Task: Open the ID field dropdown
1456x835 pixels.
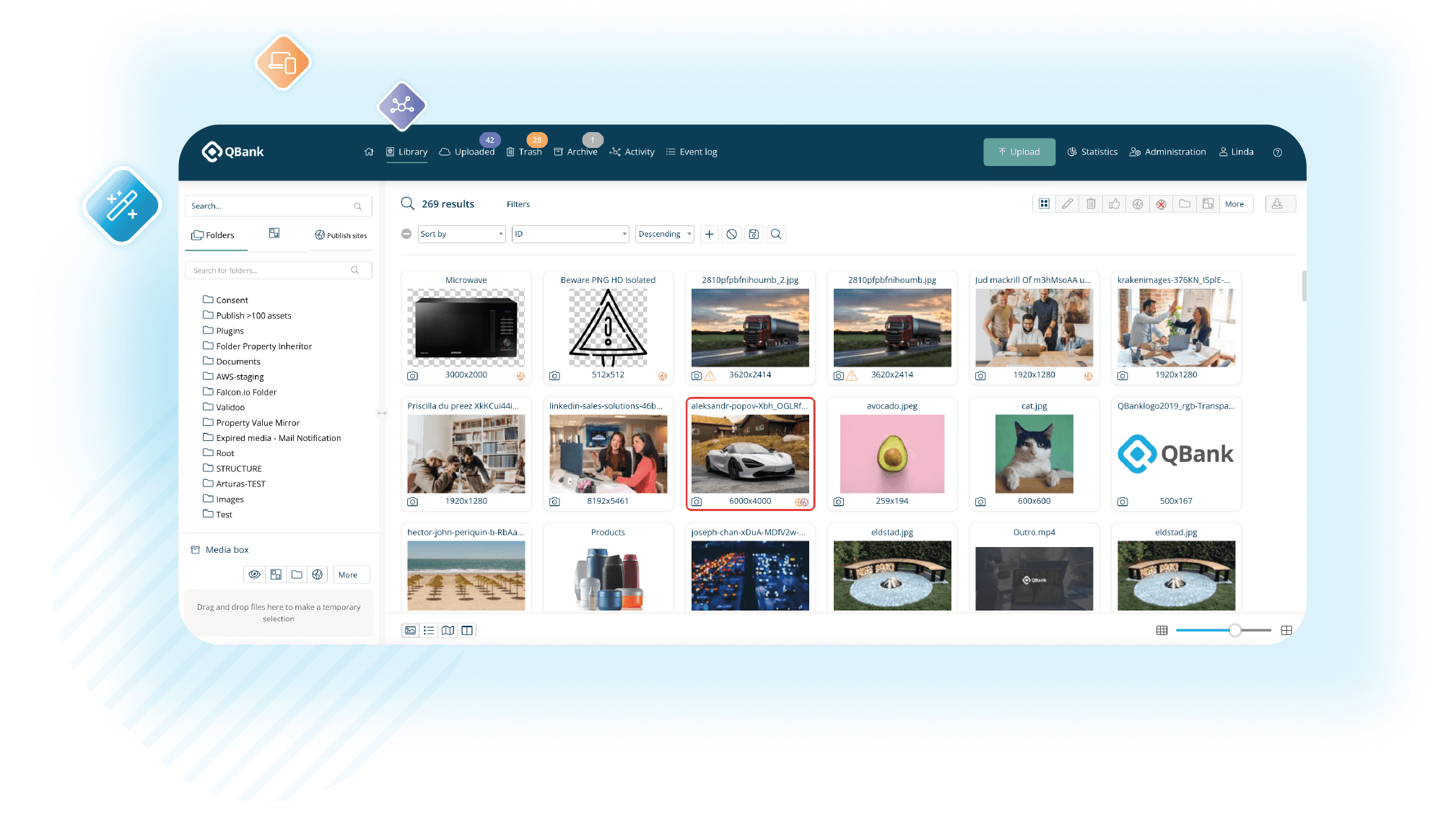Action: (570, 234)
